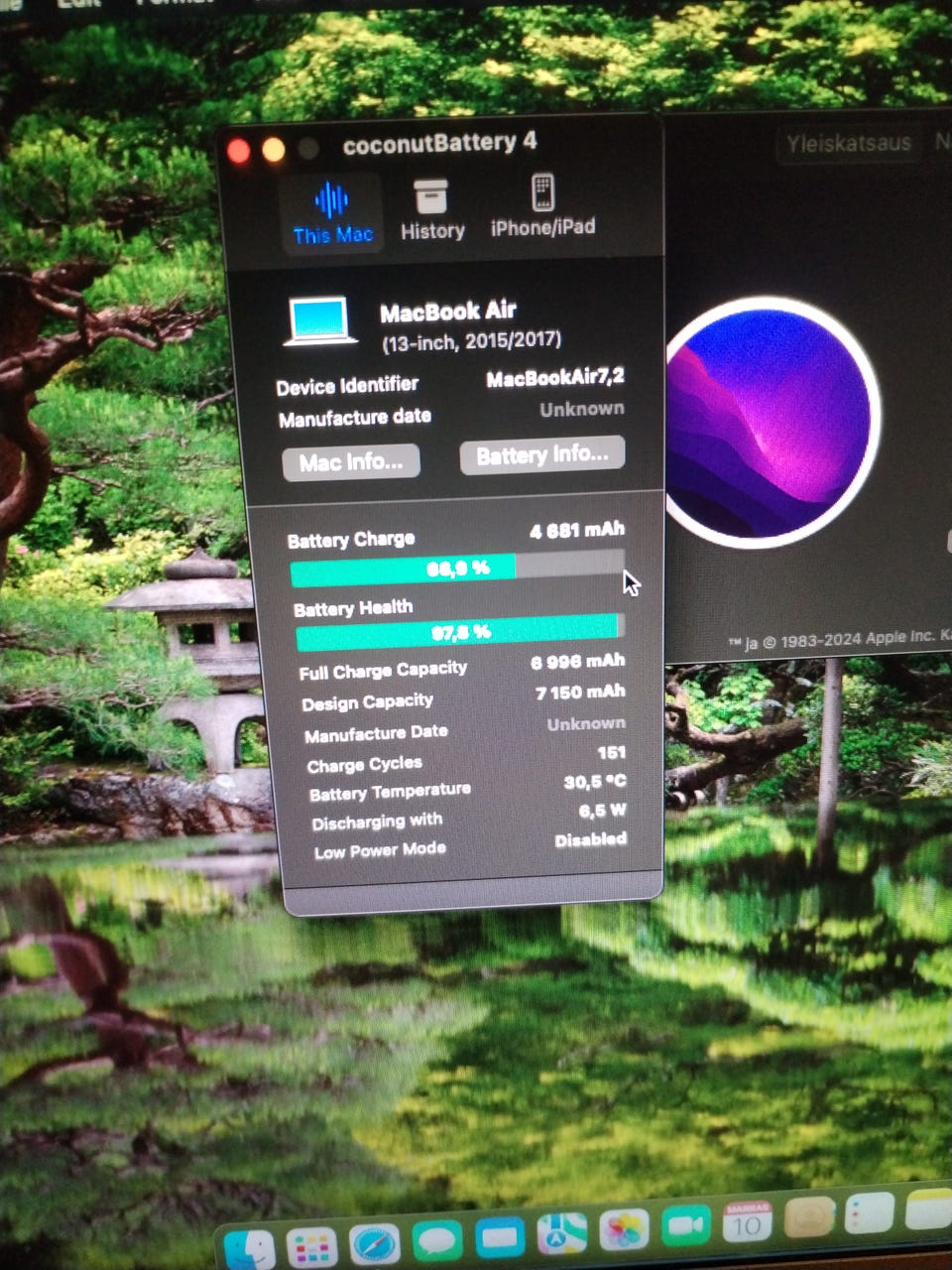Open Calendar from the Dock
This screenshot has width=952, height=1270.
748,1221
